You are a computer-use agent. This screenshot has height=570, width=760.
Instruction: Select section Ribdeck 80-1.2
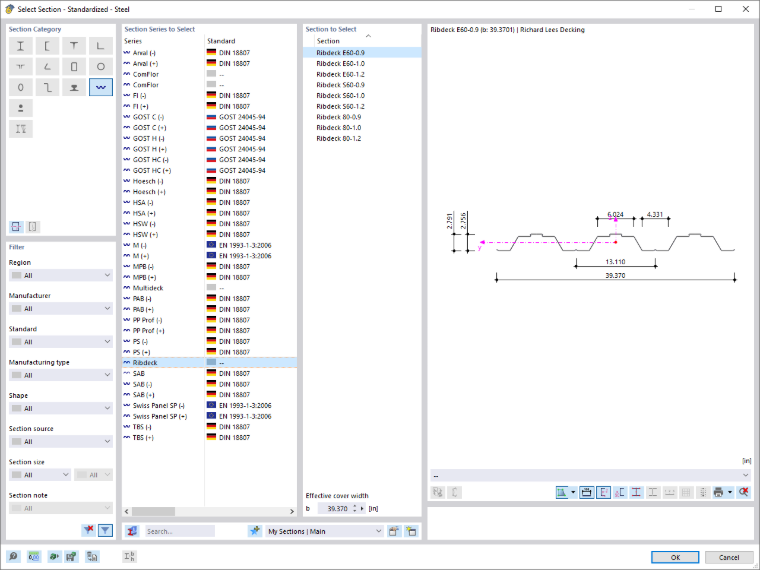click(x=362, y=138)
